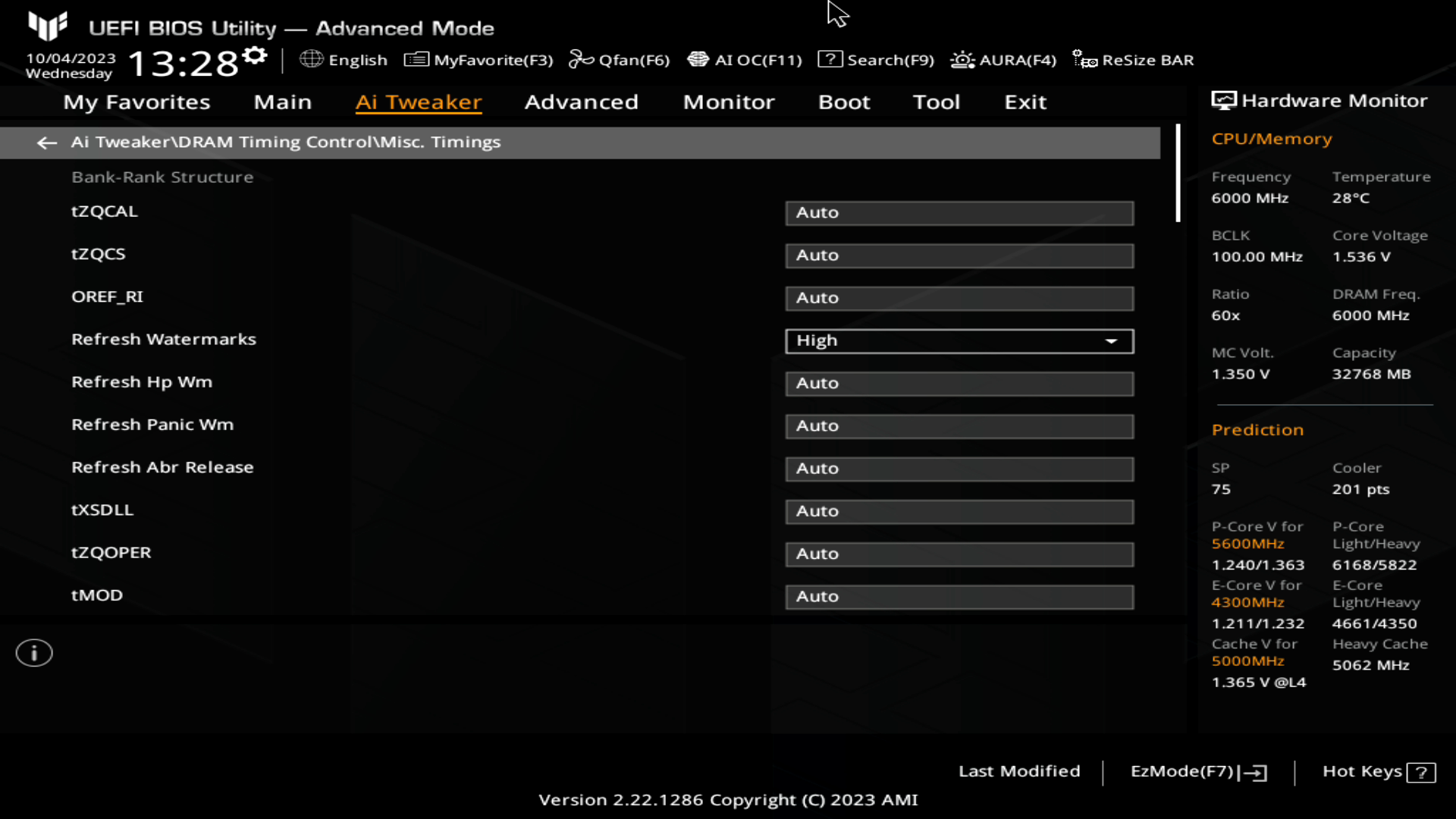
Task: Click the Temperature 28°C value
Action: coord(1351,199)
